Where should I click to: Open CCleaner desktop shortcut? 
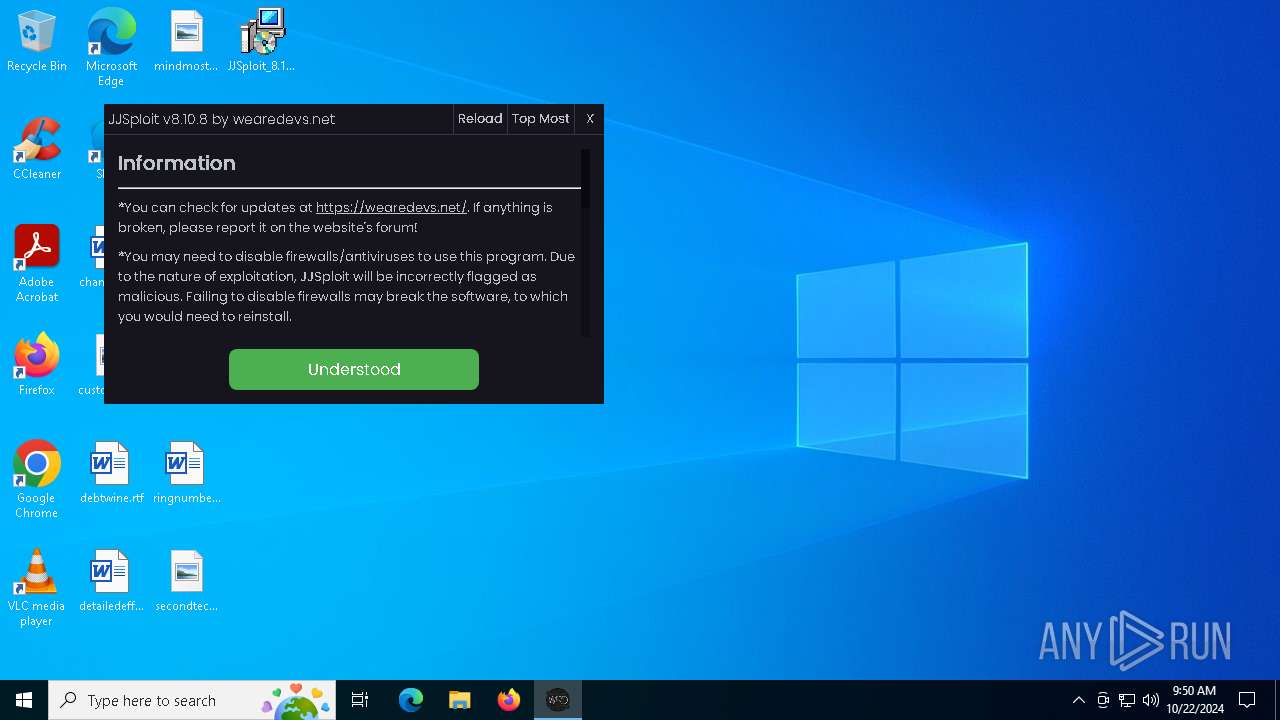coord(37,149)
